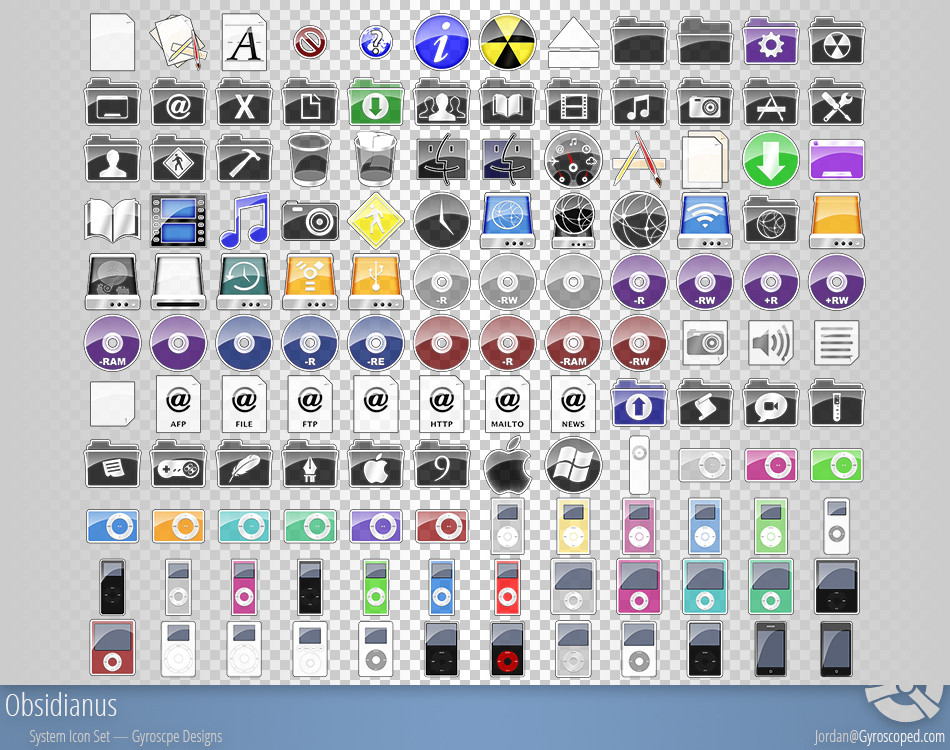Click the font document icon with letter A
950x750 pixels.
(244, 42)
